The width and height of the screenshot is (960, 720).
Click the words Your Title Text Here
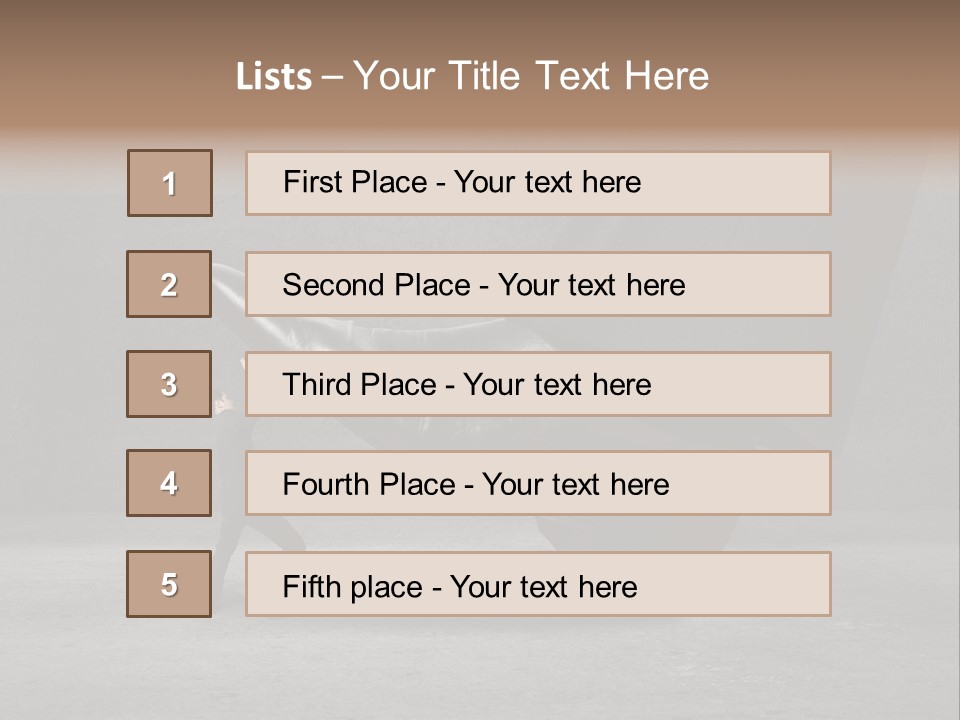point(531,76)
